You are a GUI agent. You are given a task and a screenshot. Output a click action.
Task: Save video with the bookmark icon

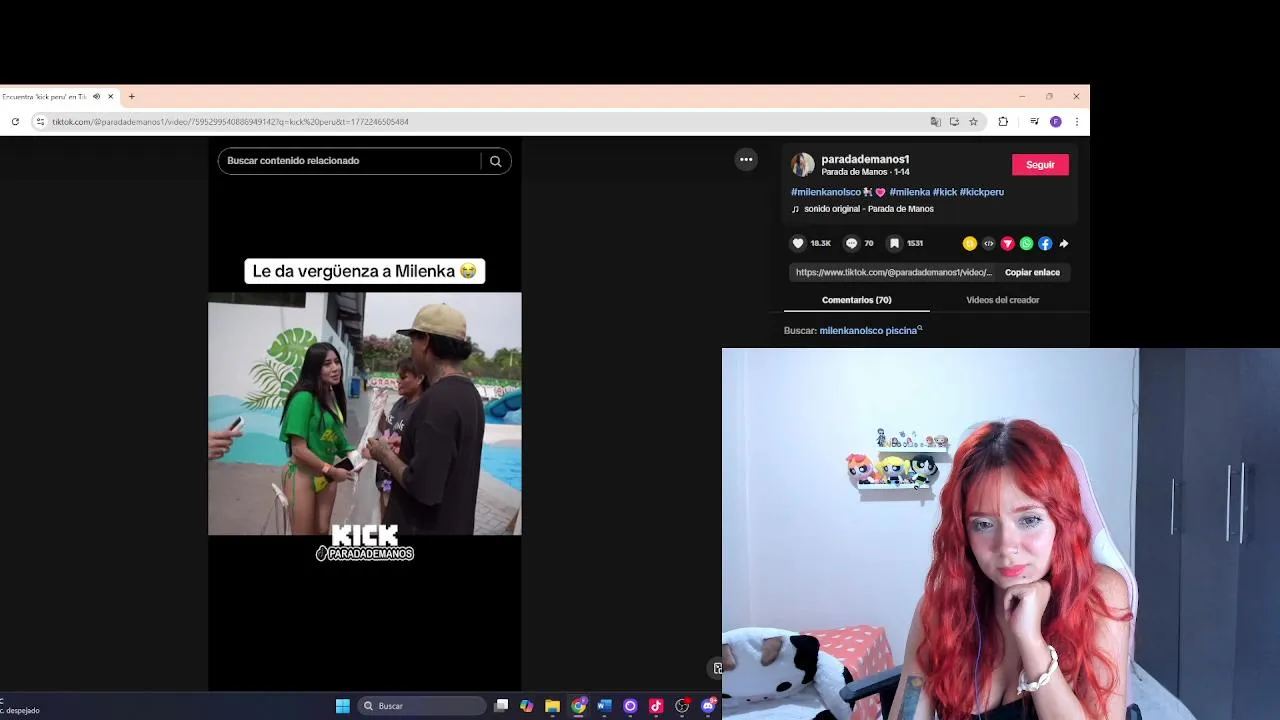pos(894,243)
